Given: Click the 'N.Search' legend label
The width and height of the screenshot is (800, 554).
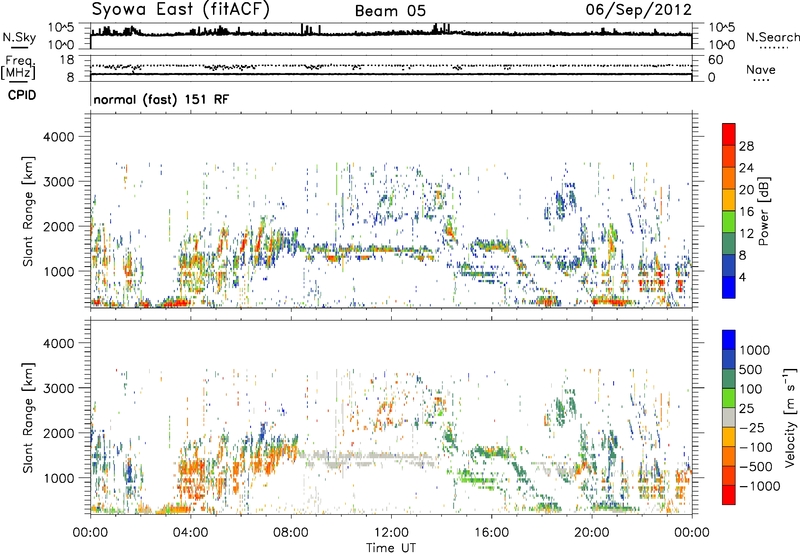Looking at the screenshot, I should [772, 37].
